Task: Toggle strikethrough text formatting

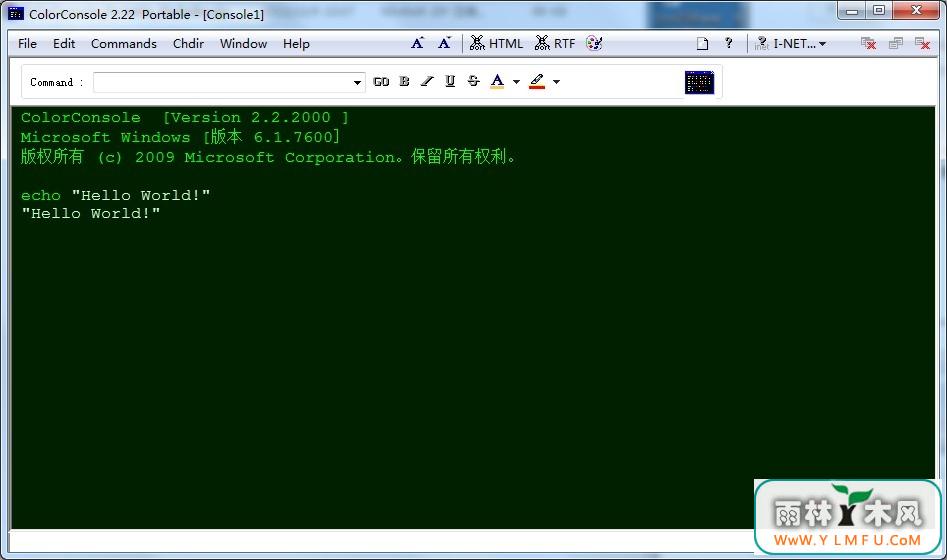Action: (474, 81)
